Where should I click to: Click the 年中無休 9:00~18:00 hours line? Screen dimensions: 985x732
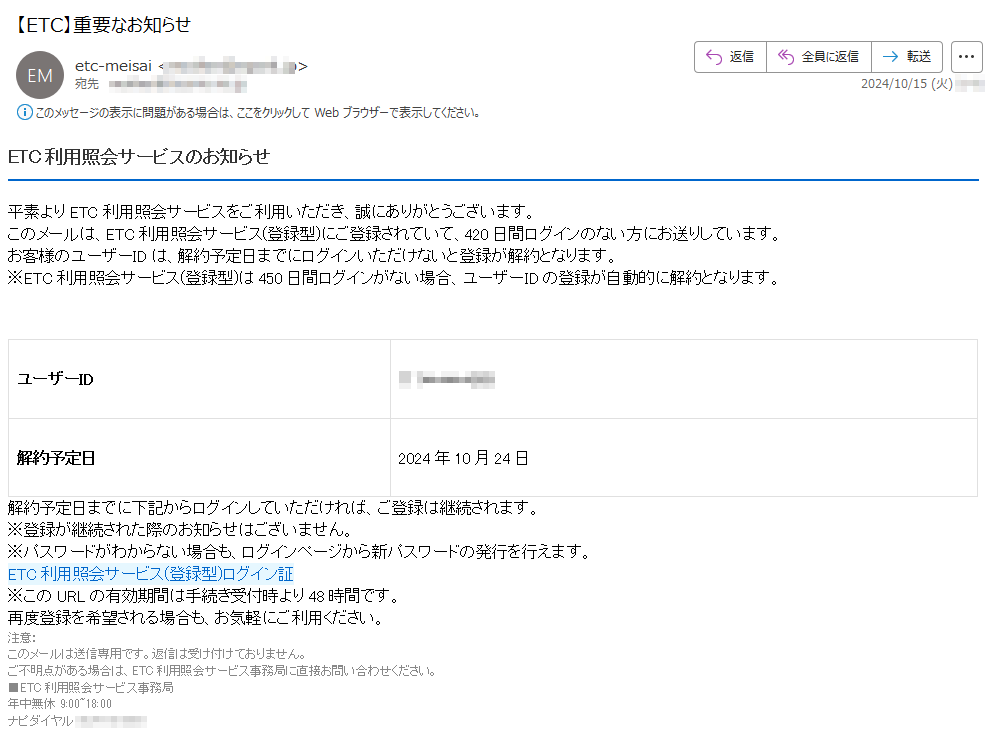click(x=60, y=704)
